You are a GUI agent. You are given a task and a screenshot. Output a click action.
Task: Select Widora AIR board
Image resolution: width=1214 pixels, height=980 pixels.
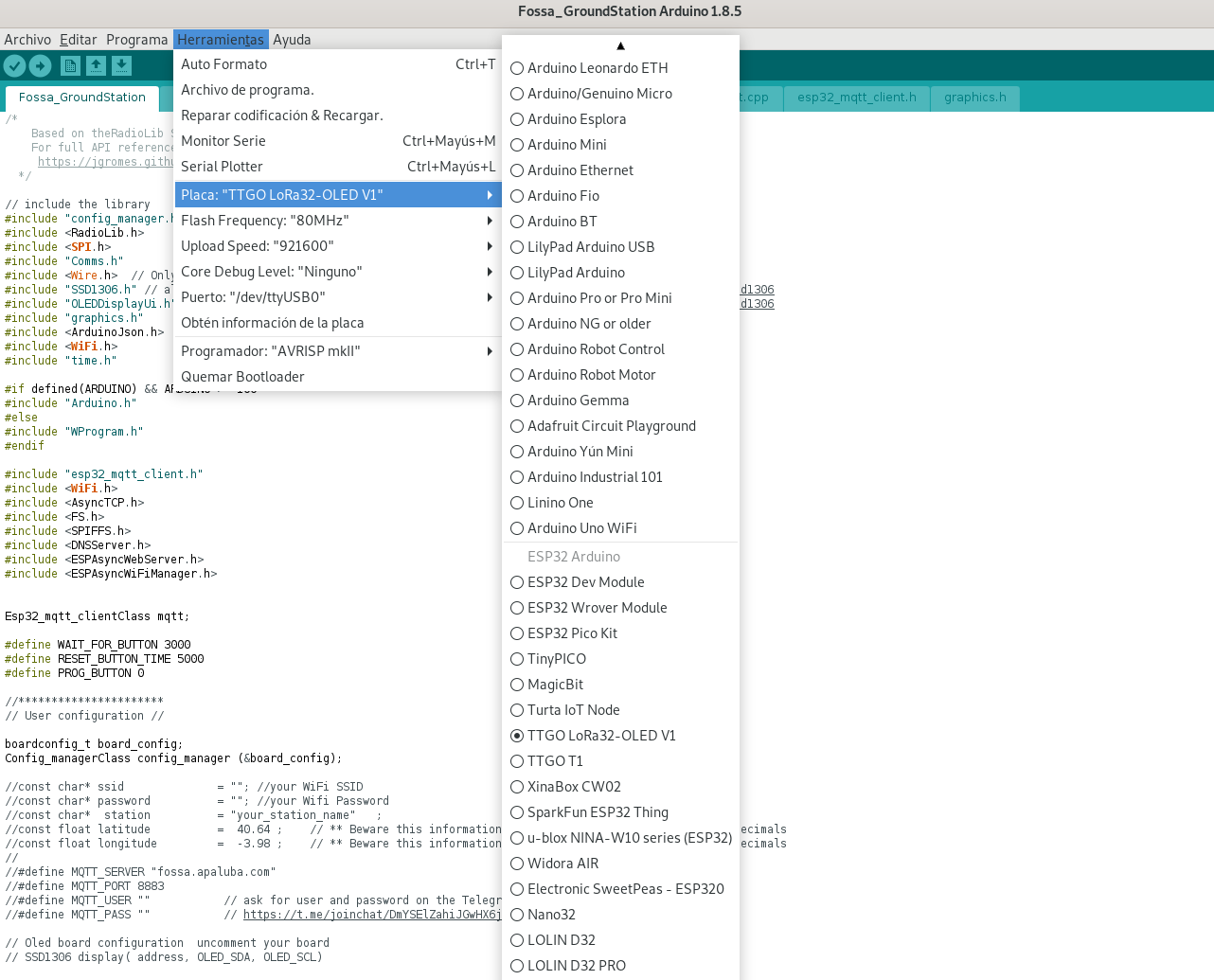620,864
